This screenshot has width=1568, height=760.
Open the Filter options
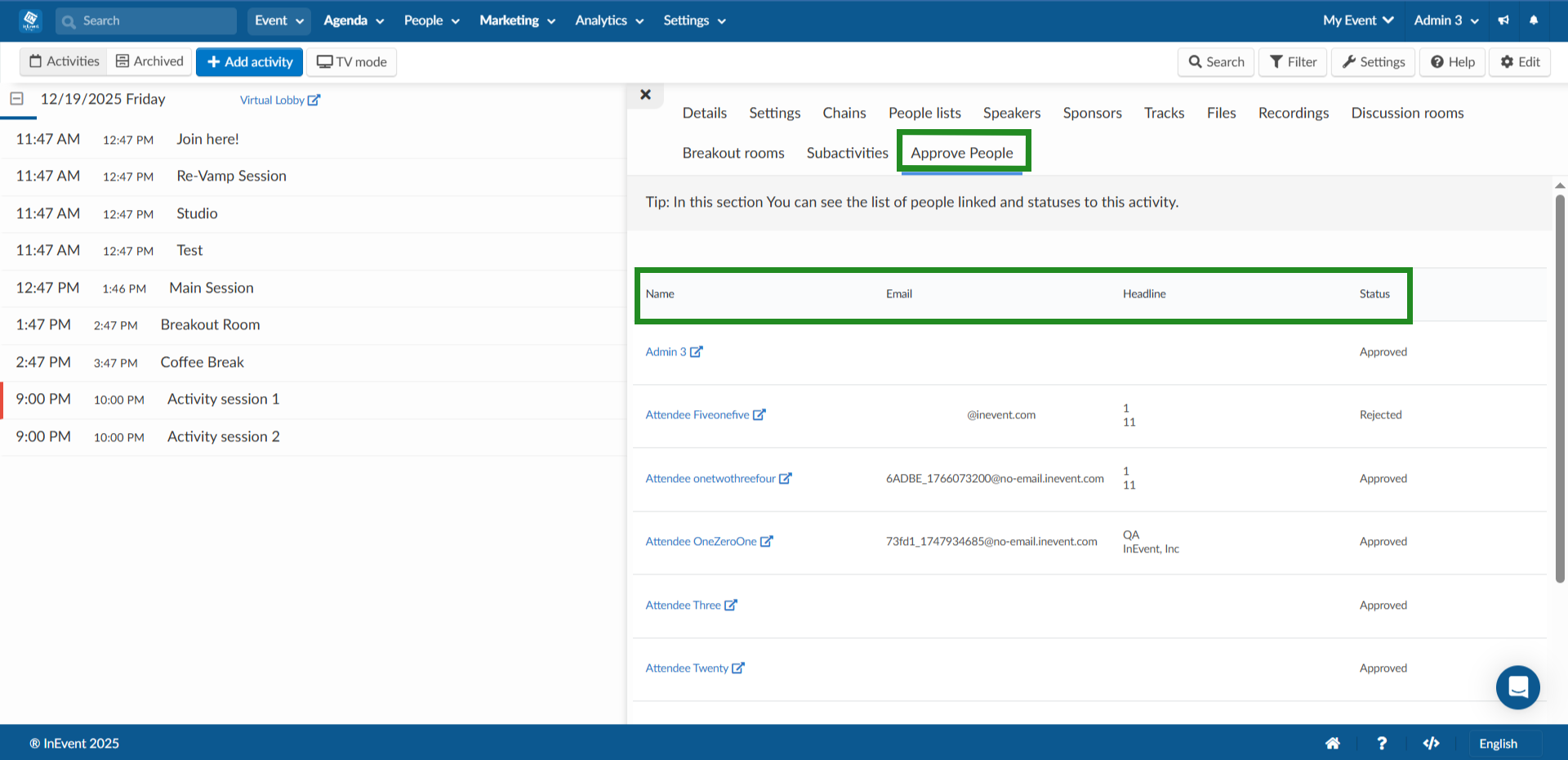pos(1291,61)
